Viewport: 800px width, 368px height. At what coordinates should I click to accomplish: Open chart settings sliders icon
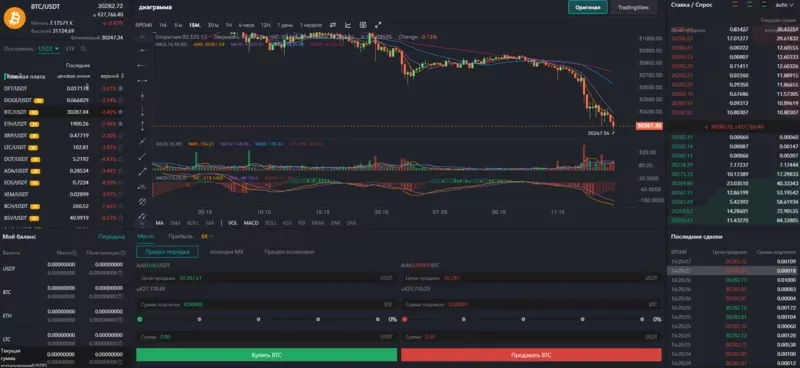333,24
